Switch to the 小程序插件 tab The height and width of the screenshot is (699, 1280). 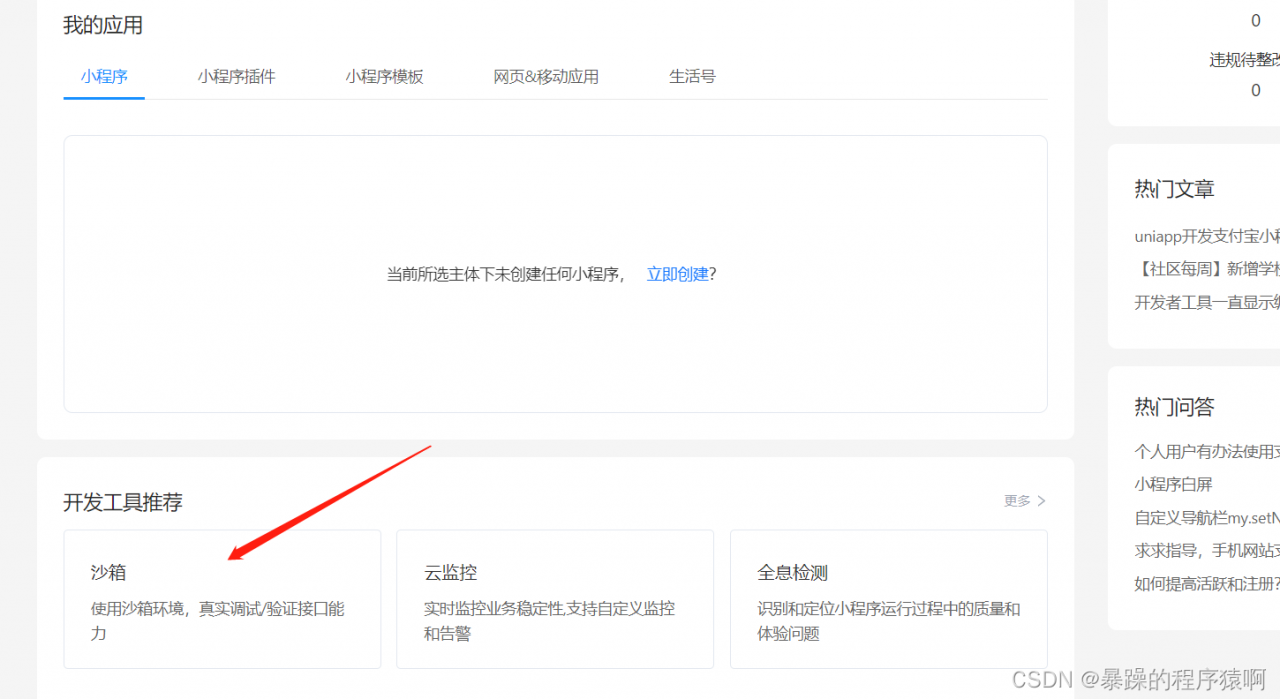236,76
